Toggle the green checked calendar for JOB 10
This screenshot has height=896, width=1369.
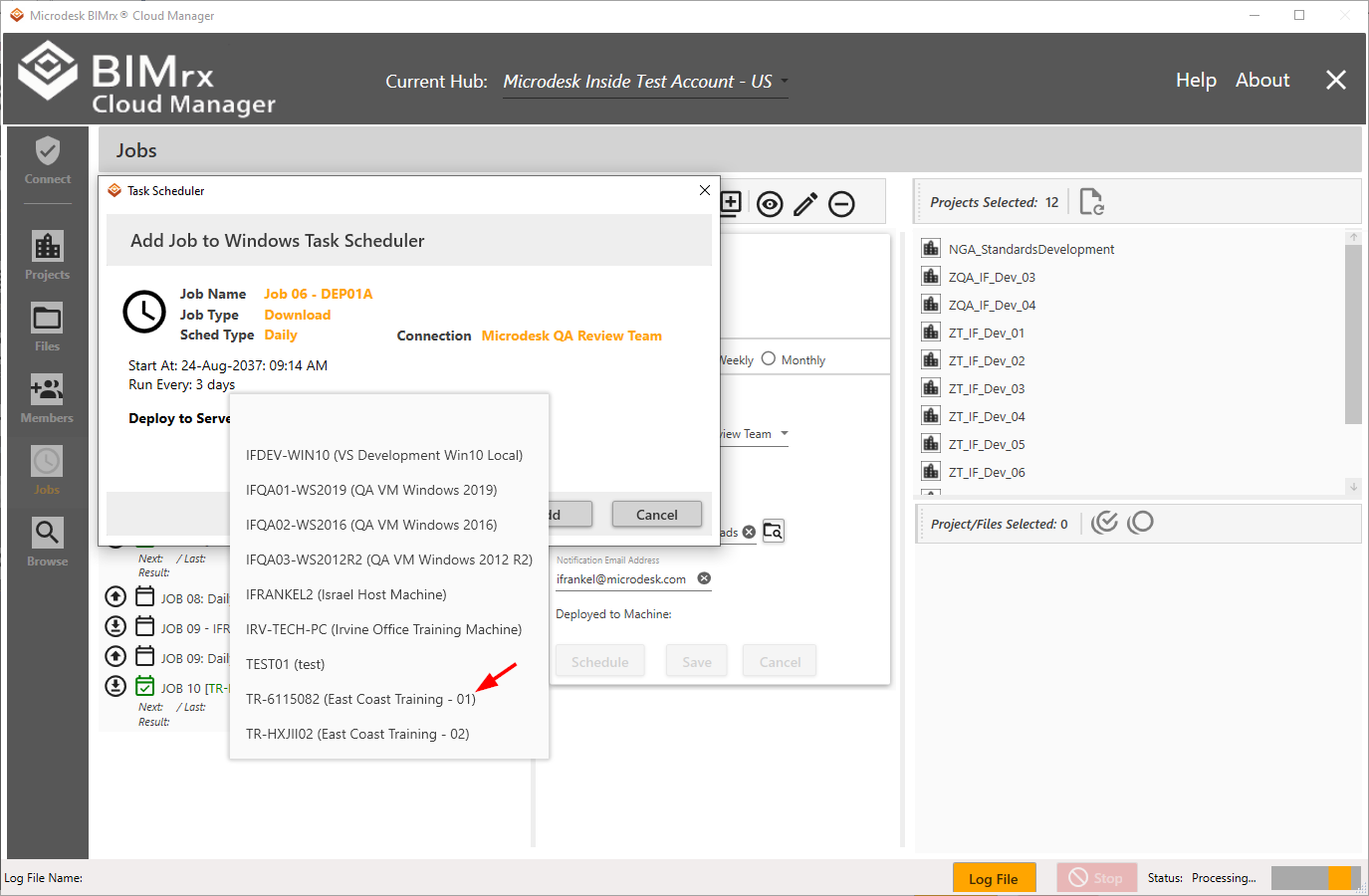point(145,687)
